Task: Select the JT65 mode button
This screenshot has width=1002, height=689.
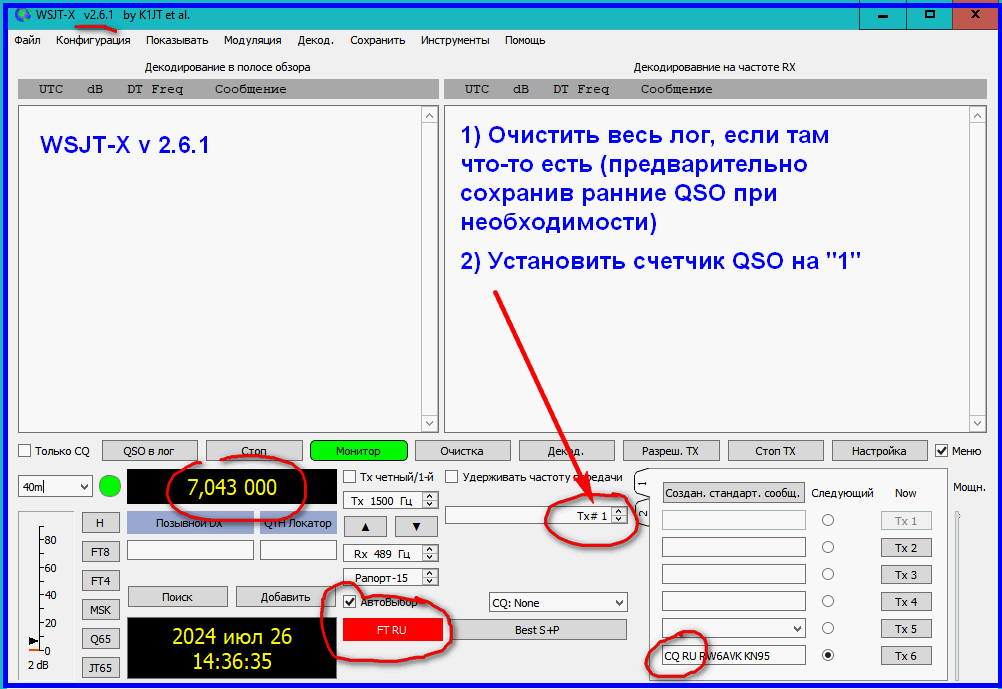Action: coord(100,667)
